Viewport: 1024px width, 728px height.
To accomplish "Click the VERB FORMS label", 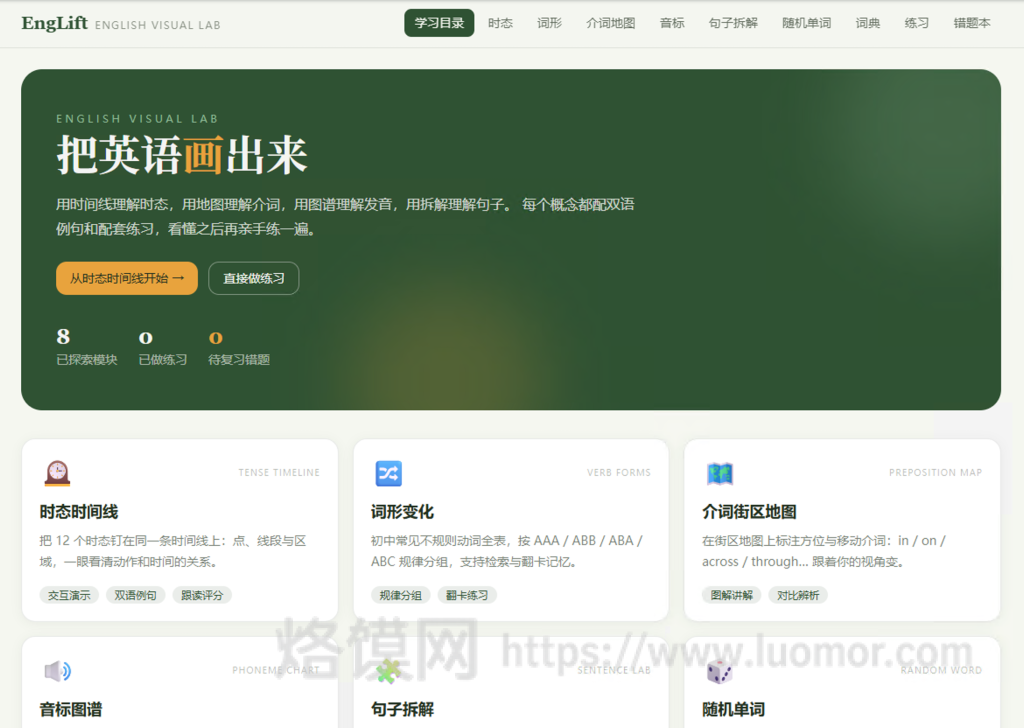I will 618,473.
